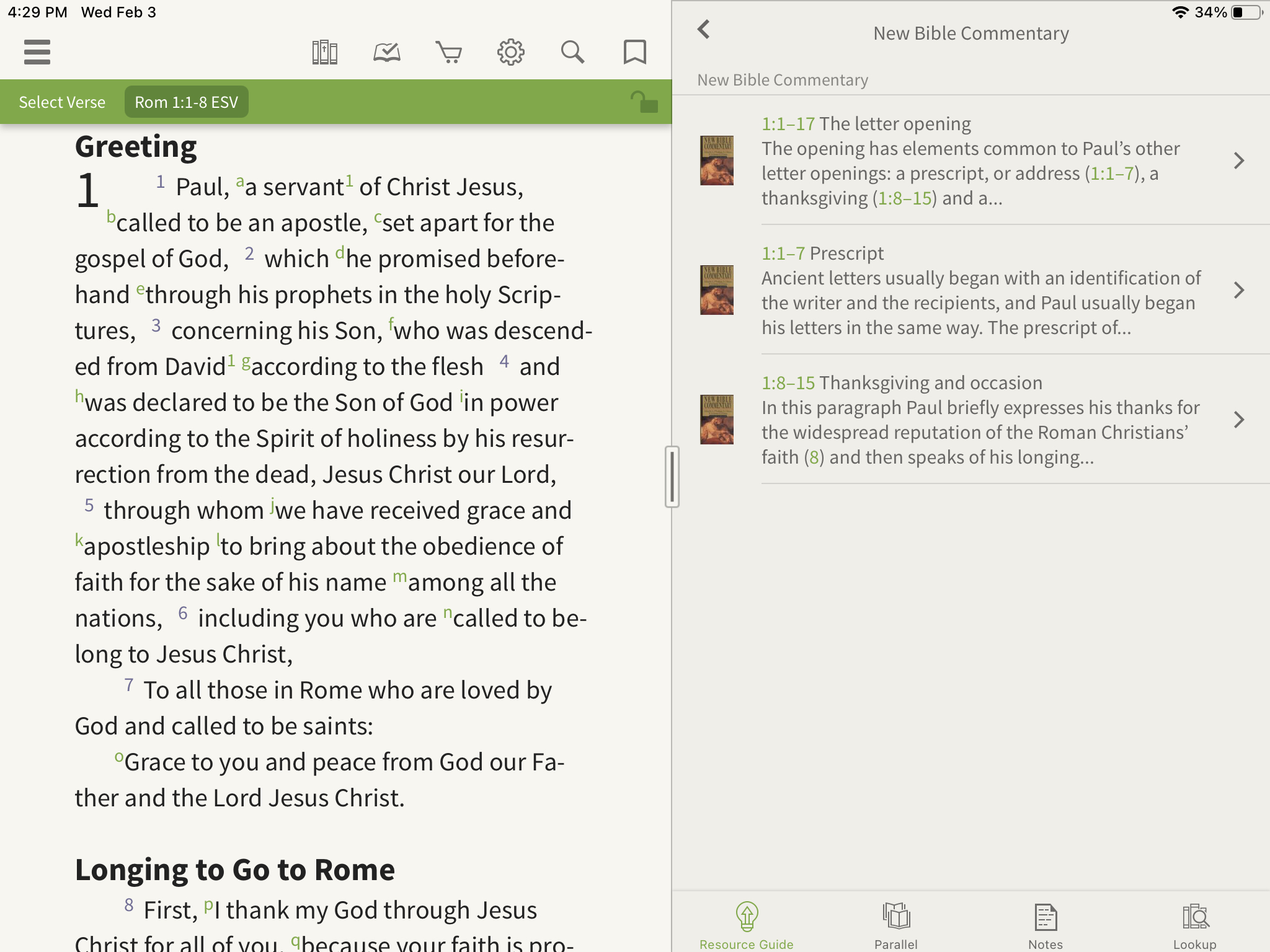Open the settings gear icon

(510, 52)
